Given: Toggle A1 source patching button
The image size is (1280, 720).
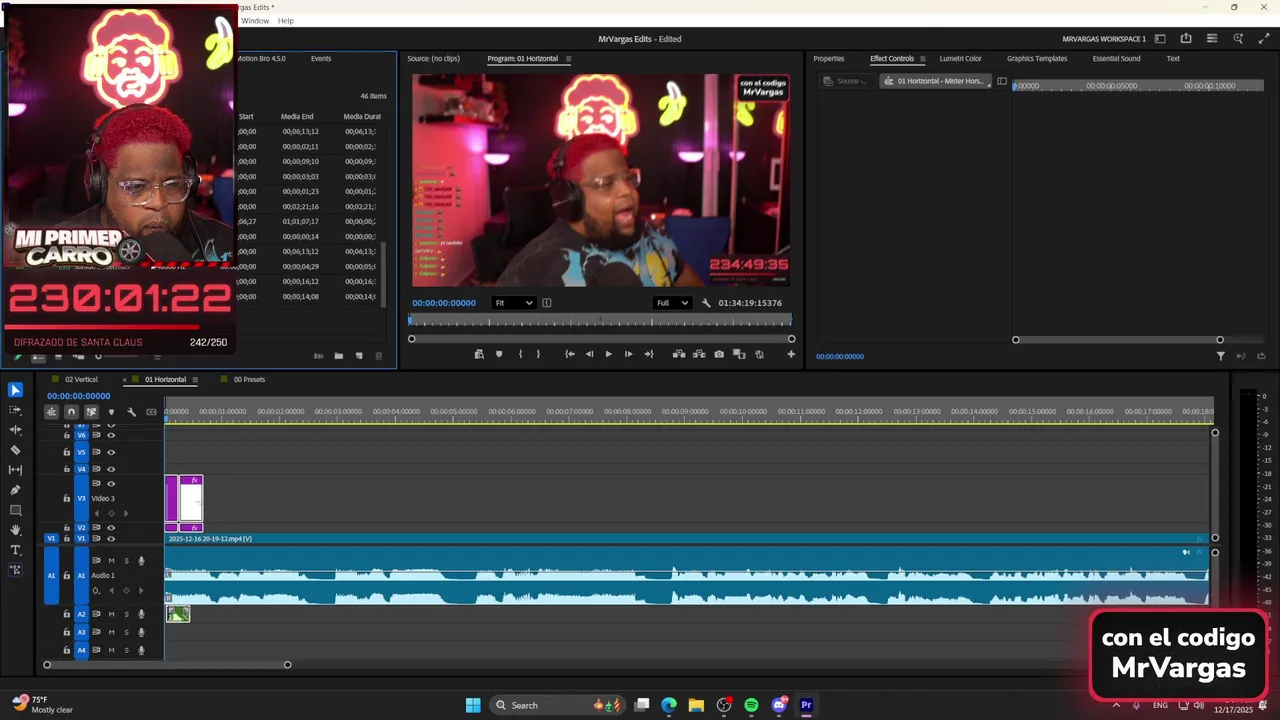Looking at the screenshot, I should click(x=51, y=576).
